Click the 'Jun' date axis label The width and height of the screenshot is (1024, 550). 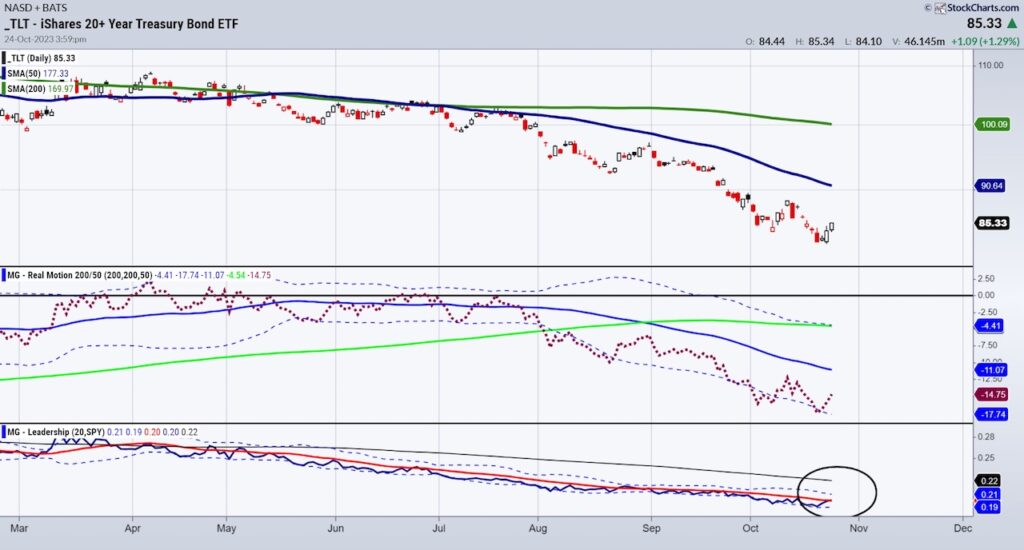(336, 528)
